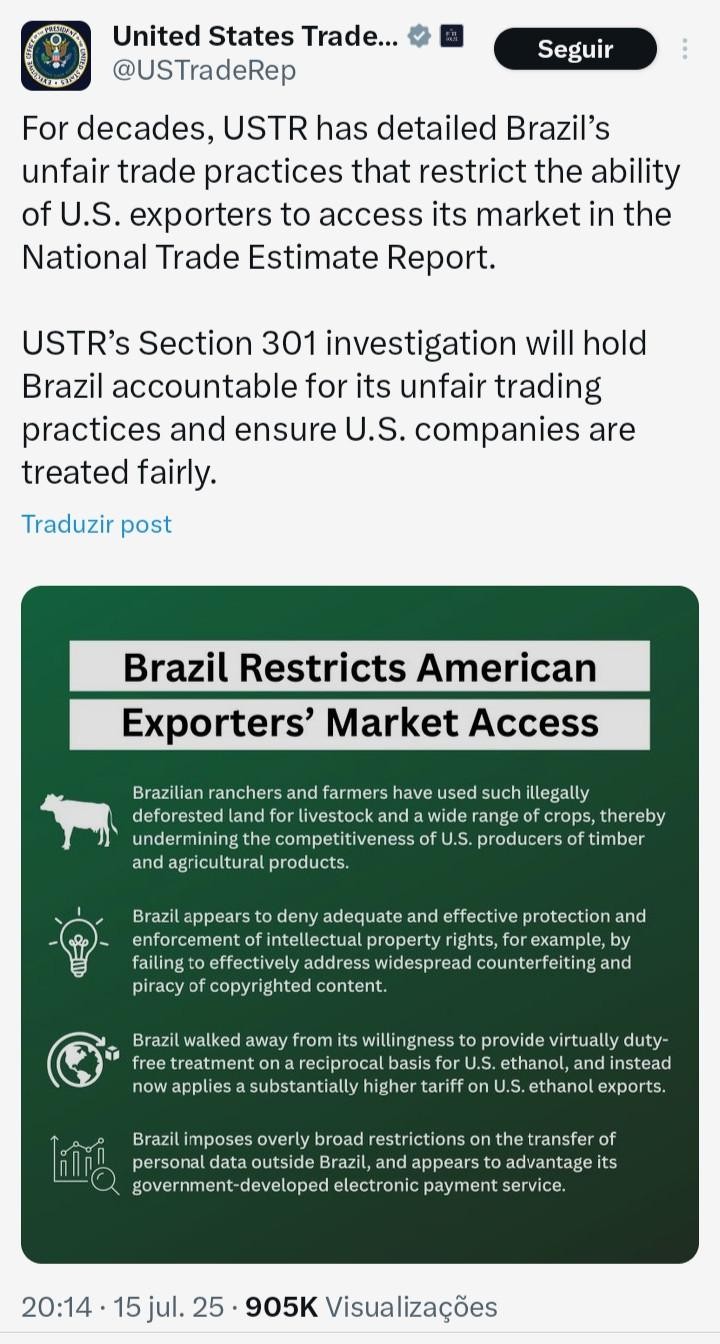Open the Traduzir post link
720x1344 pixels.
point(95,523)
